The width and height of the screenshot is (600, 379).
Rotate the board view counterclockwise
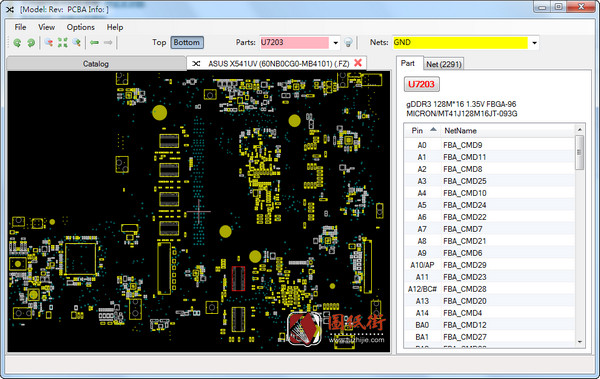(17, 42)
